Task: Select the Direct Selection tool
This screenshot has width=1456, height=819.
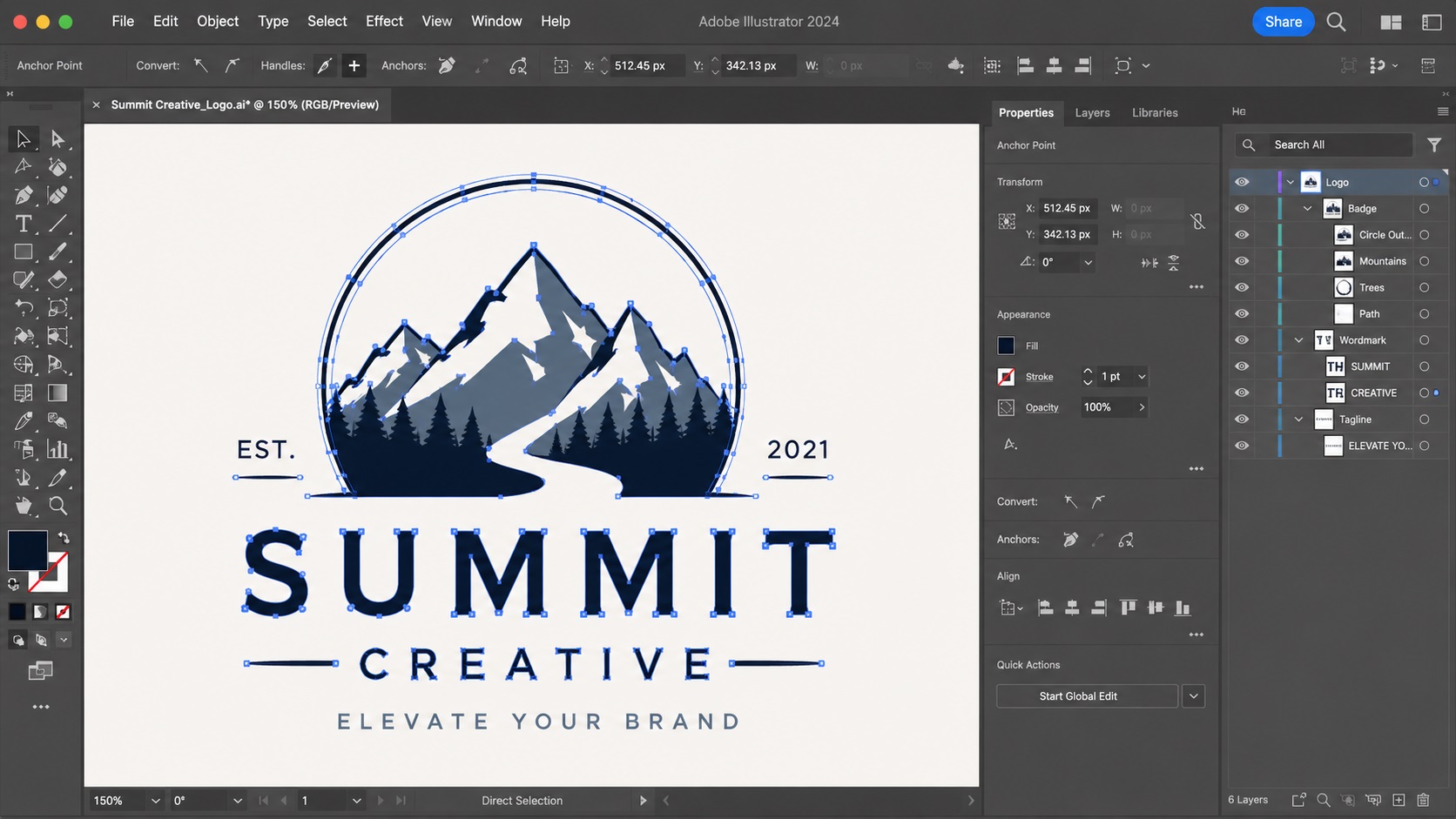Action: 57,138
